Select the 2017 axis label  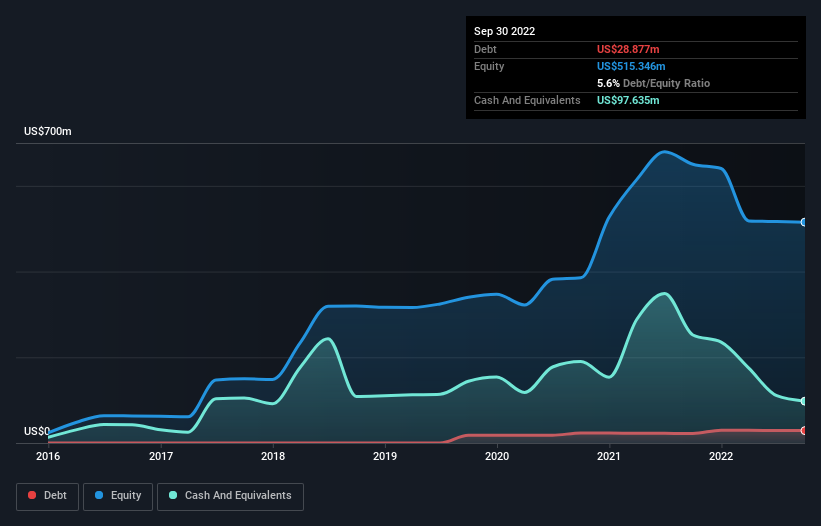point(161,456)
